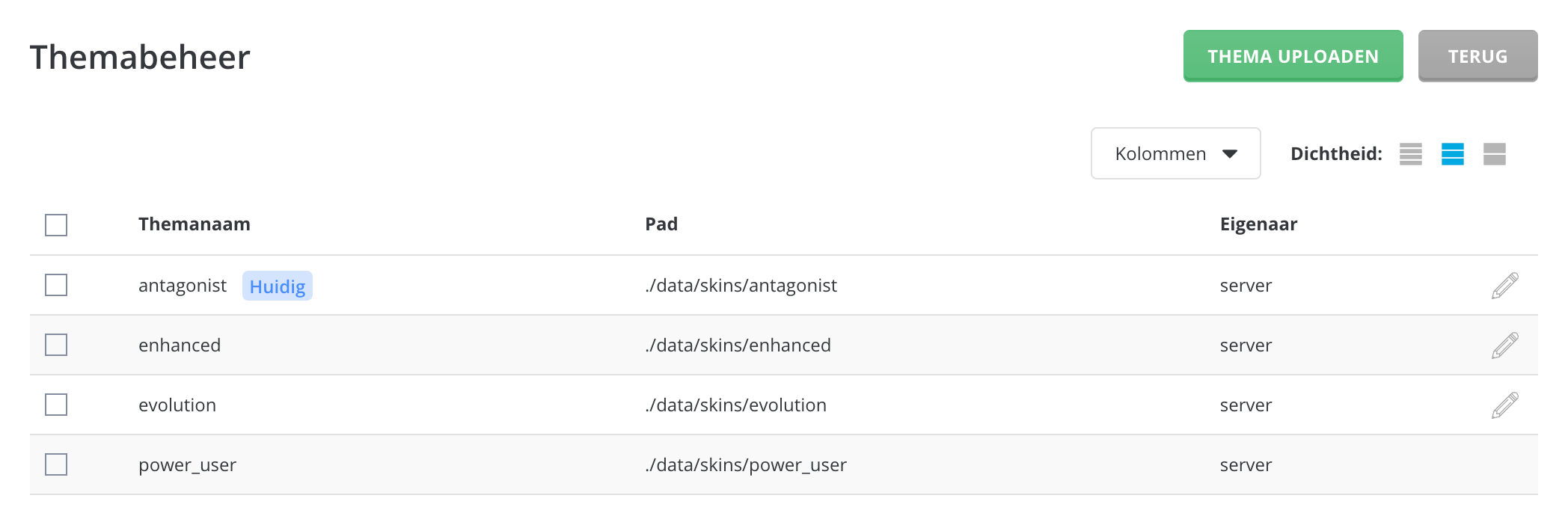This screenshot has width=1568, height=525.
Task: Set density to compact rows
Action: point(1411,154)
